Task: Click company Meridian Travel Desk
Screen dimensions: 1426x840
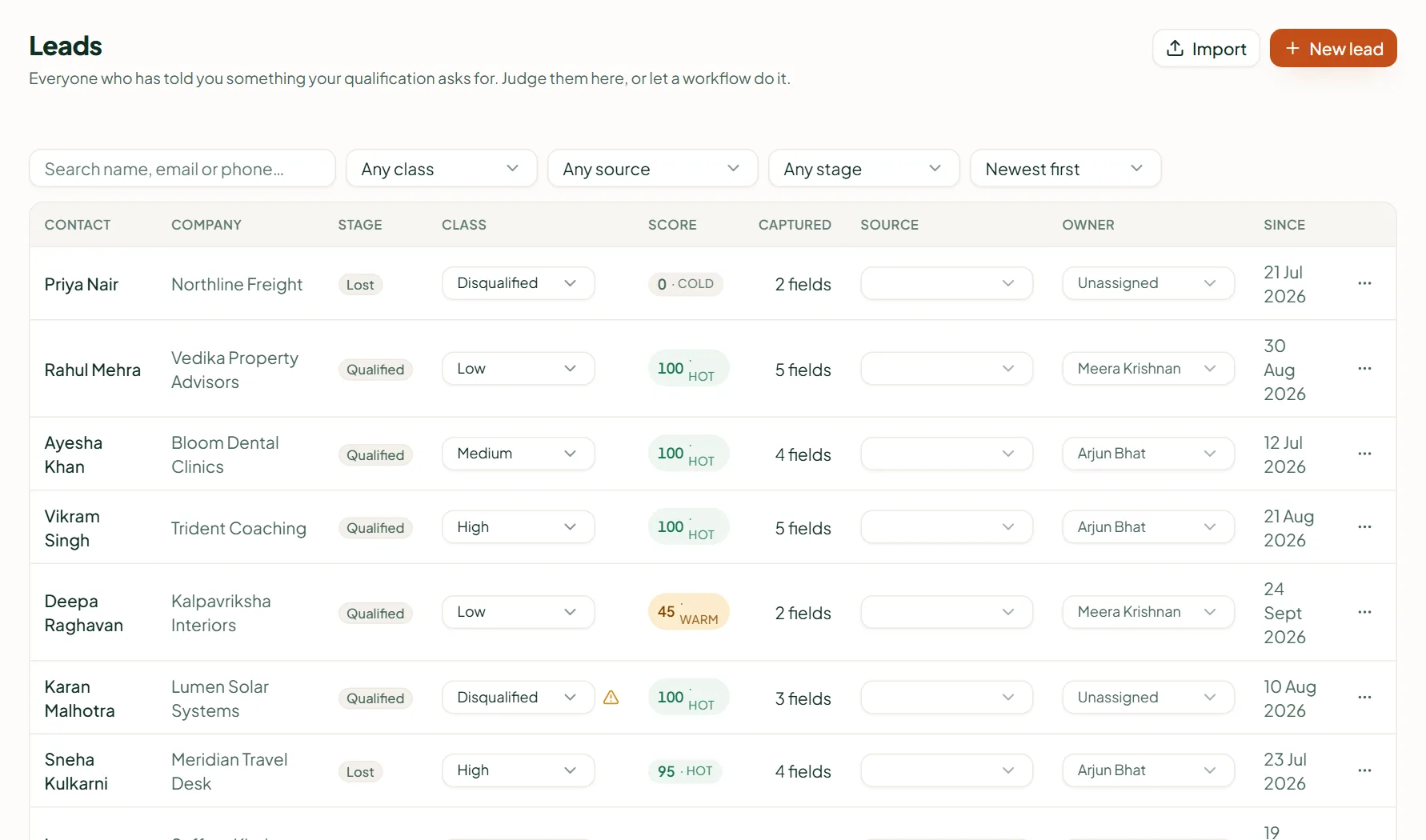Action: coord(230,772)
